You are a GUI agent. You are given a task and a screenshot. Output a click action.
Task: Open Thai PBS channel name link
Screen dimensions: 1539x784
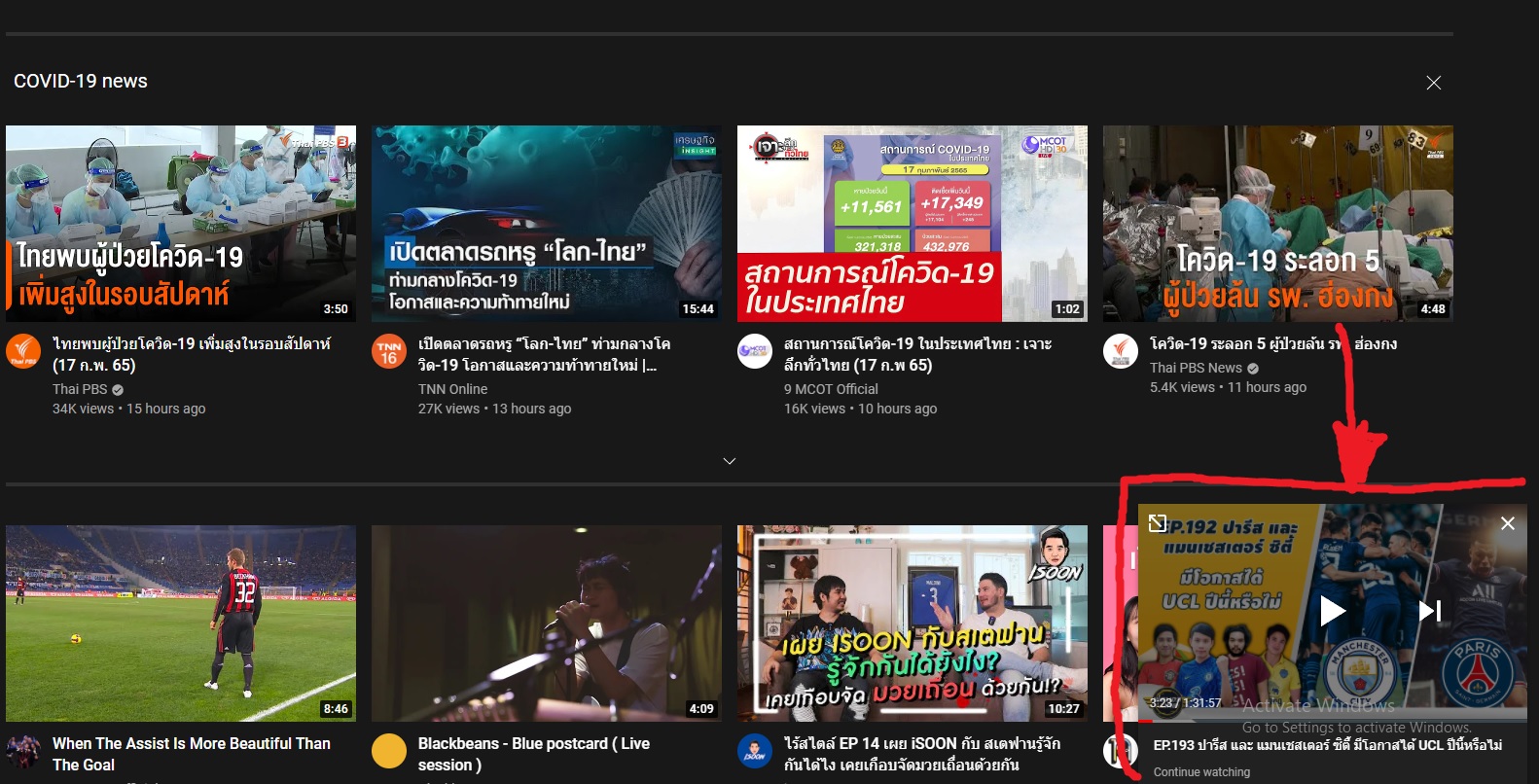click(80, 389)
